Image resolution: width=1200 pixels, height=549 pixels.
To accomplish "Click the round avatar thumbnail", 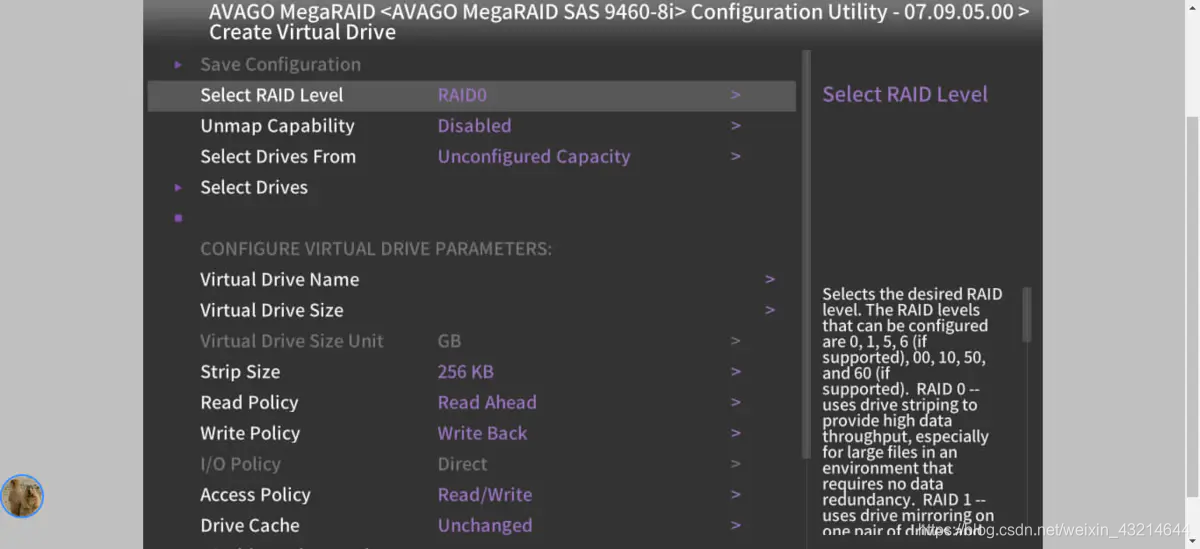I will (x=22, y=496).
